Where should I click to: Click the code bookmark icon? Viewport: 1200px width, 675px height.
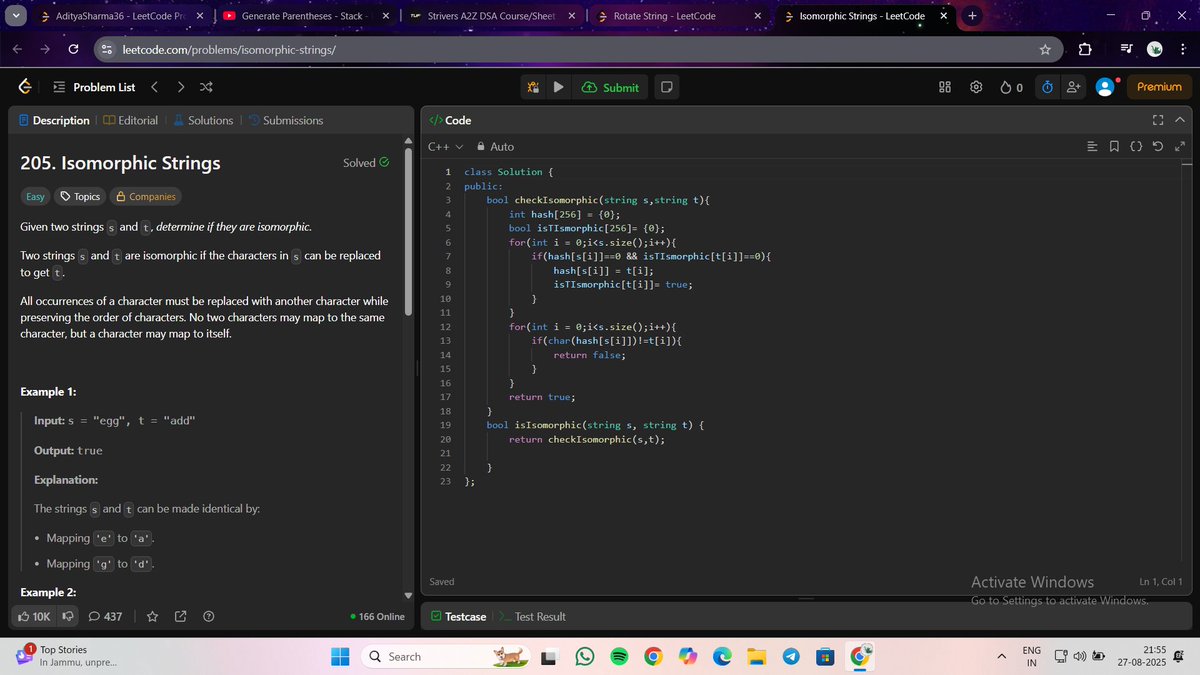1114,147
